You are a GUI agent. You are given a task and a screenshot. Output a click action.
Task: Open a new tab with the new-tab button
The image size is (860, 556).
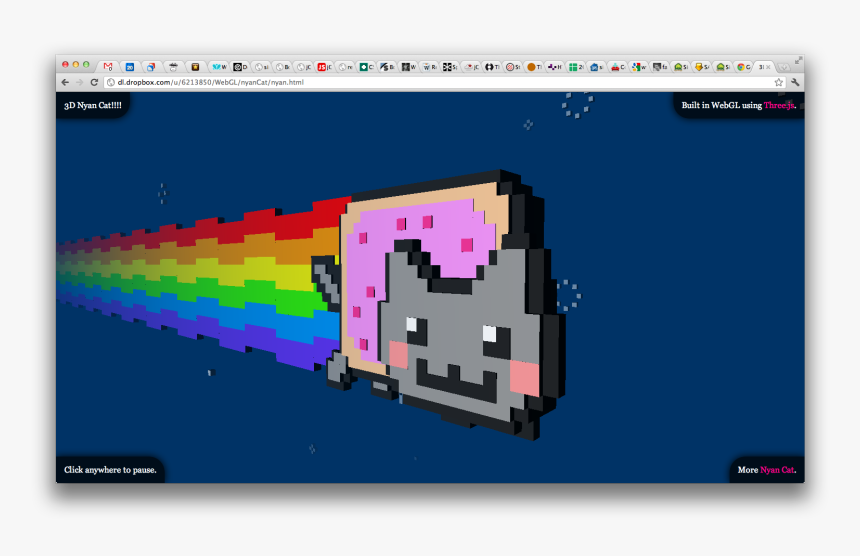click(784, 67)
